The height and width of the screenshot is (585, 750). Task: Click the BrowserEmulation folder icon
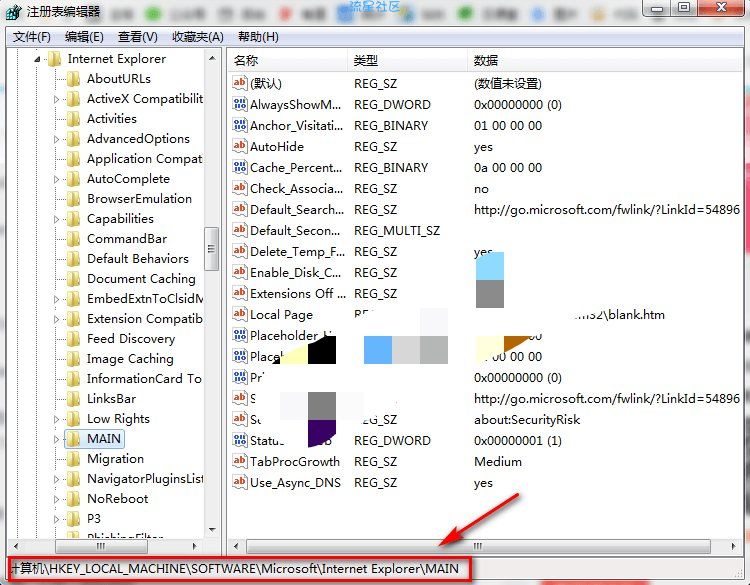coord(73,199)
